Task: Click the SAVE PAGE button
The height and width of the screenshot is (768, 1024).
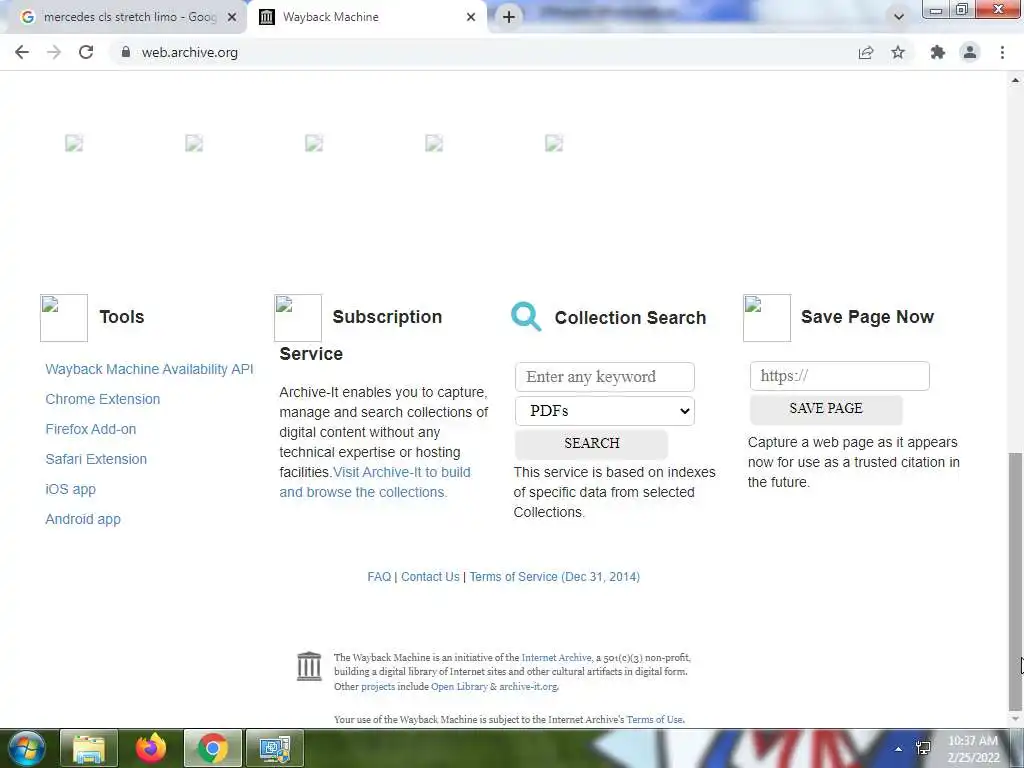Action: [x=826, y=409]
